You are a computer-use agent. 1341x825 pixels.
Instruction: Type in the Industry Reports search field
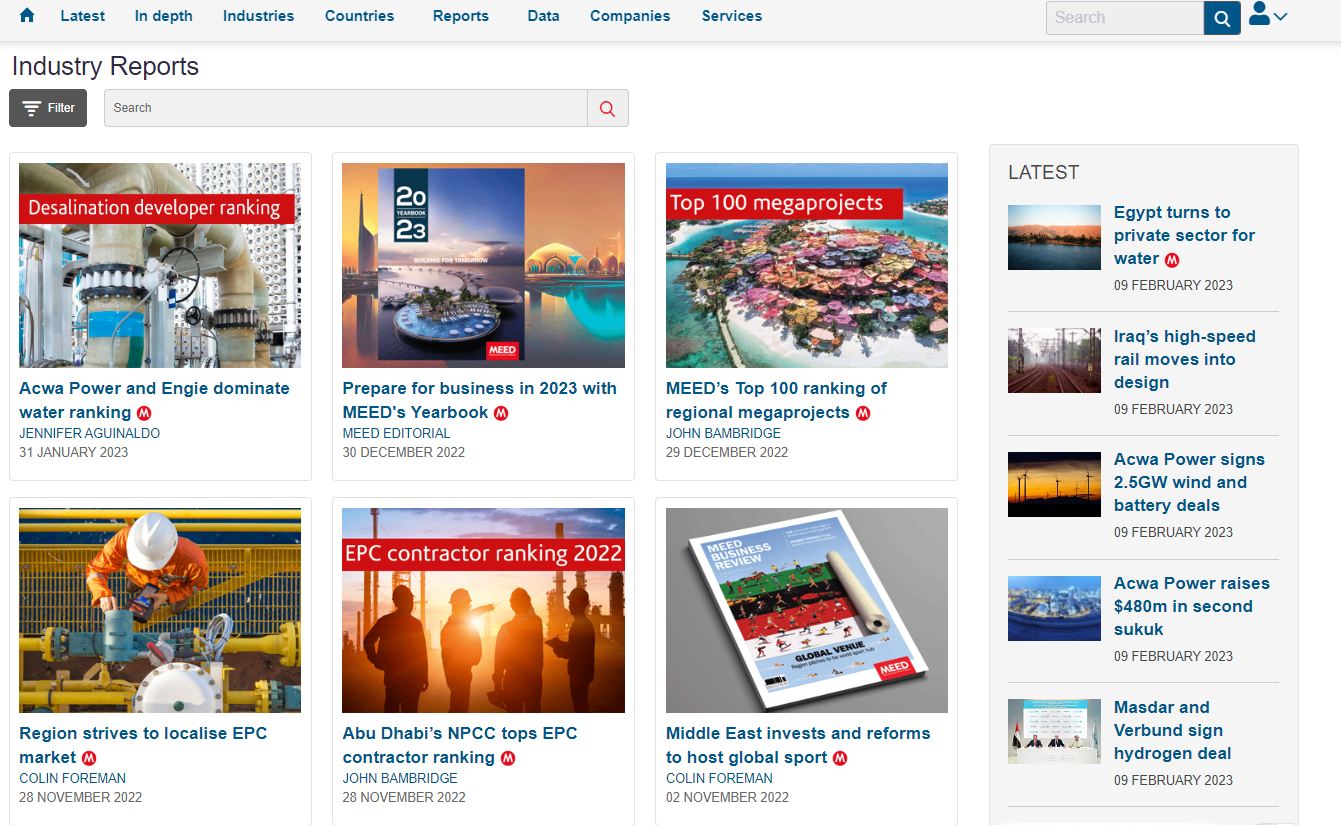345,108
